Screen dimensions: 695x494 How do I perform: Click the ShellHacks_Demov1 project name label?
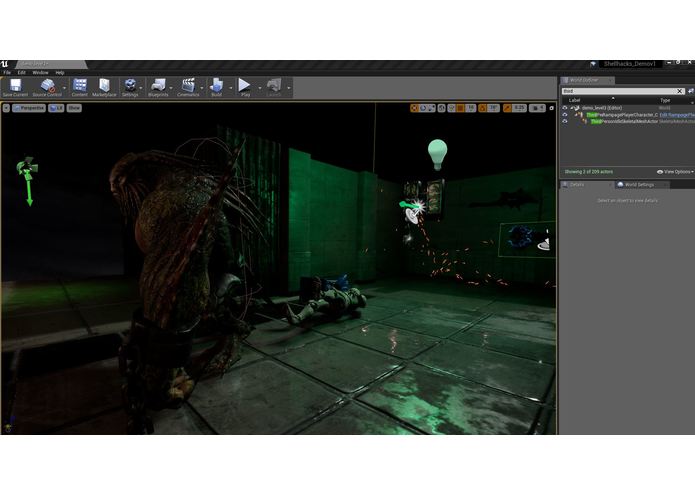(629, 64)
